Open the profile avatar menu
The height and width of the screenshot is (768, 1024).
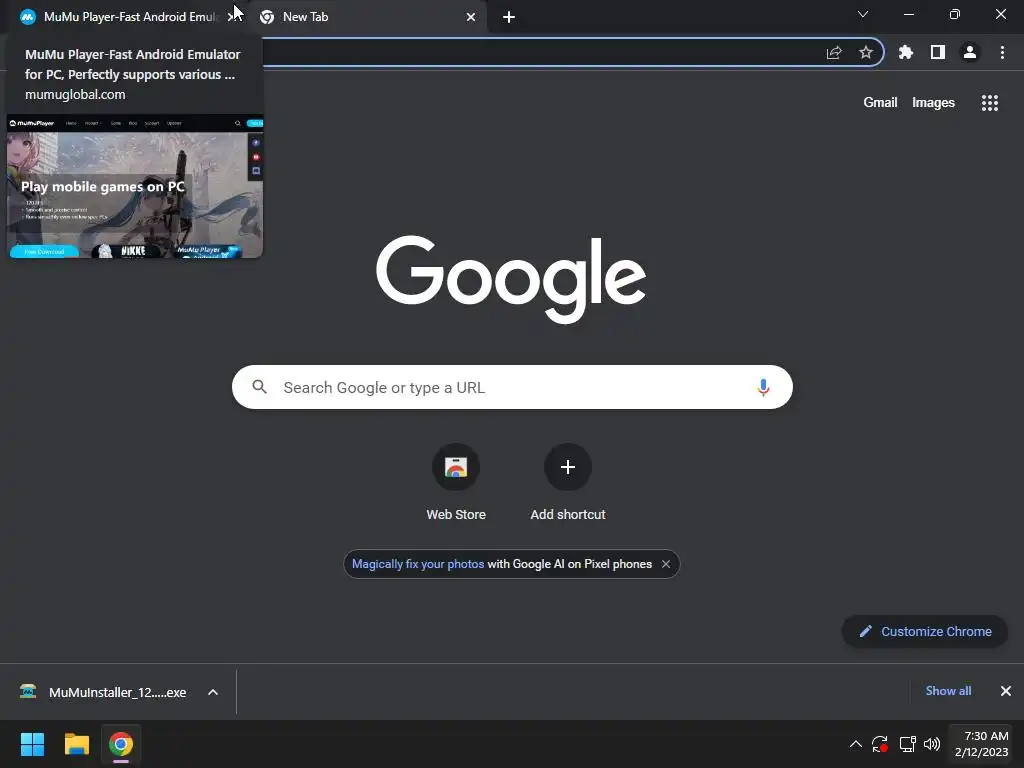970,52
